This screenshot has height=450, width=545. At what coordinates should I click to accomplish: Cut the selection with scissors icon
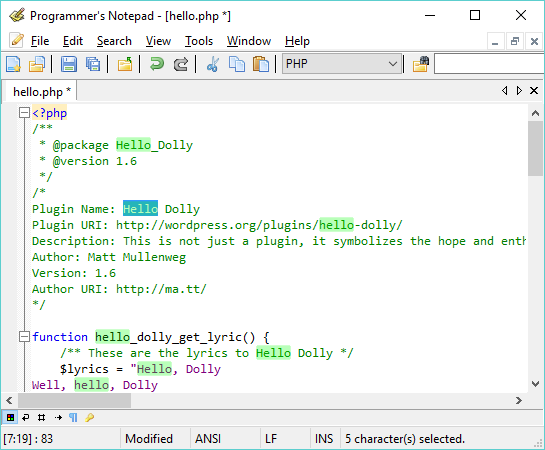click(212, 64)
